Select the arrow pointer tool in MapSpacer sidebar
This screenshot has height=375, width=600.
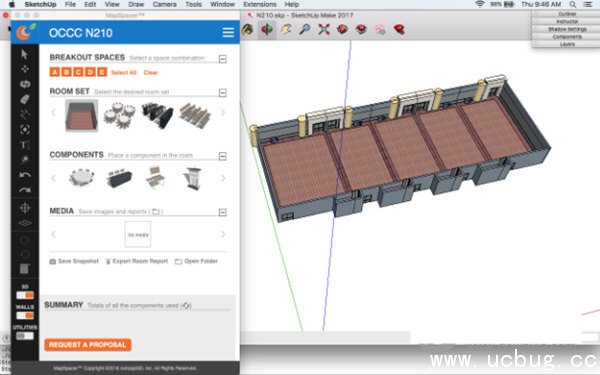pyautogui.click(x=24, y=54)
